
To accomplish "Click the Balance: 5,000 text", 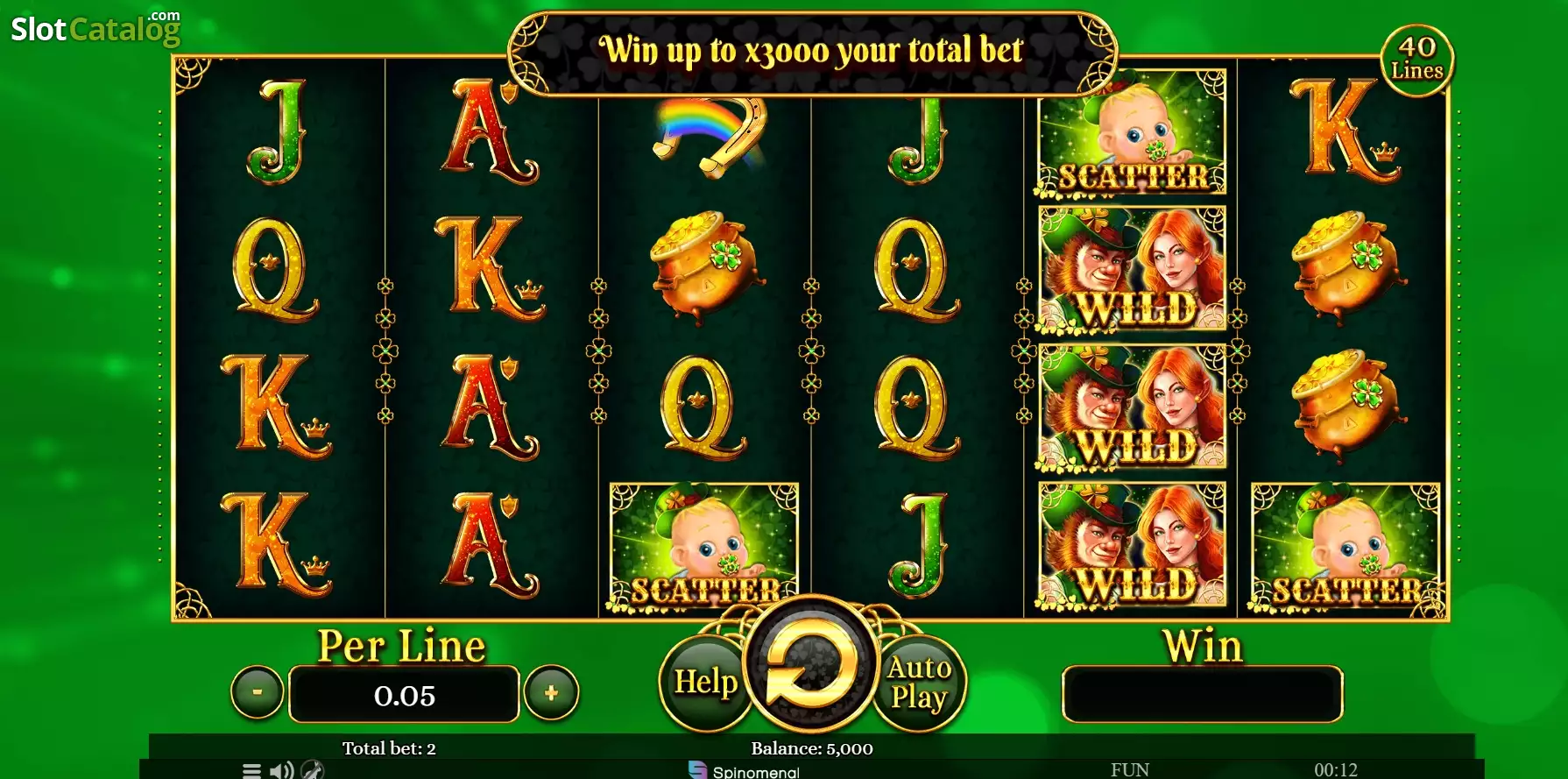I will (812, 749).
